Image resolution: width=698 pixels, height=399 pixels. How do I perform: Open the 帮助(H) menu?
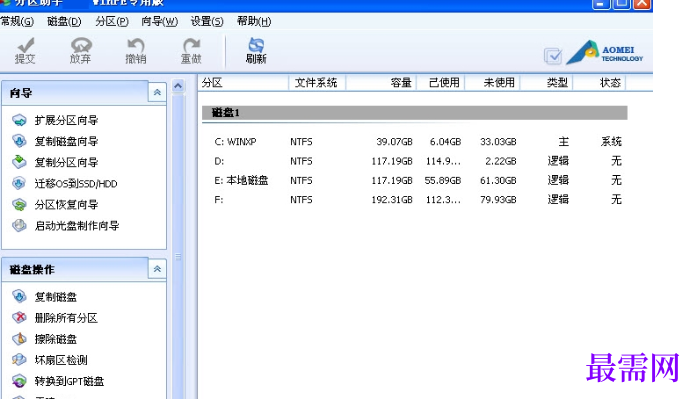(254, 21)
